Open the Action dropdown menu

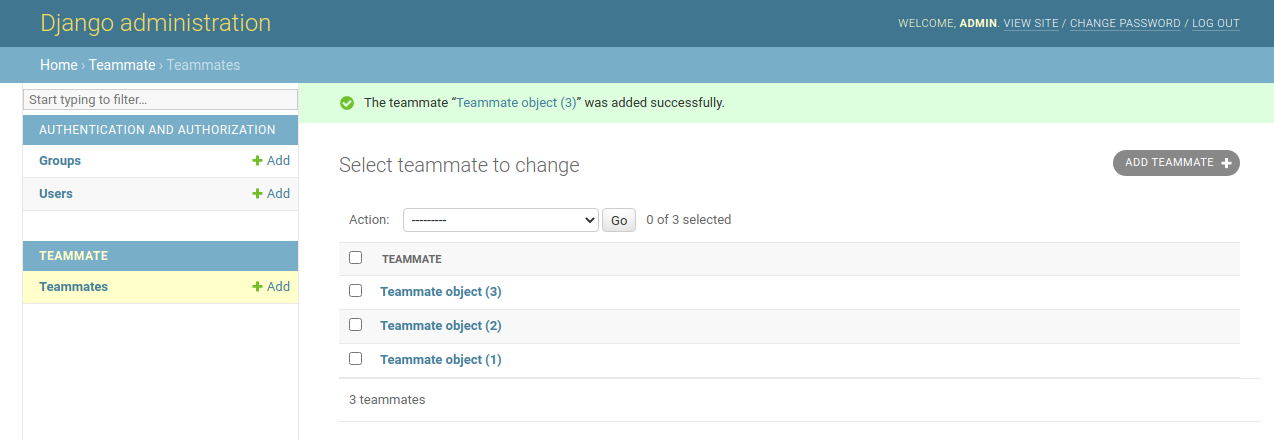500,220
